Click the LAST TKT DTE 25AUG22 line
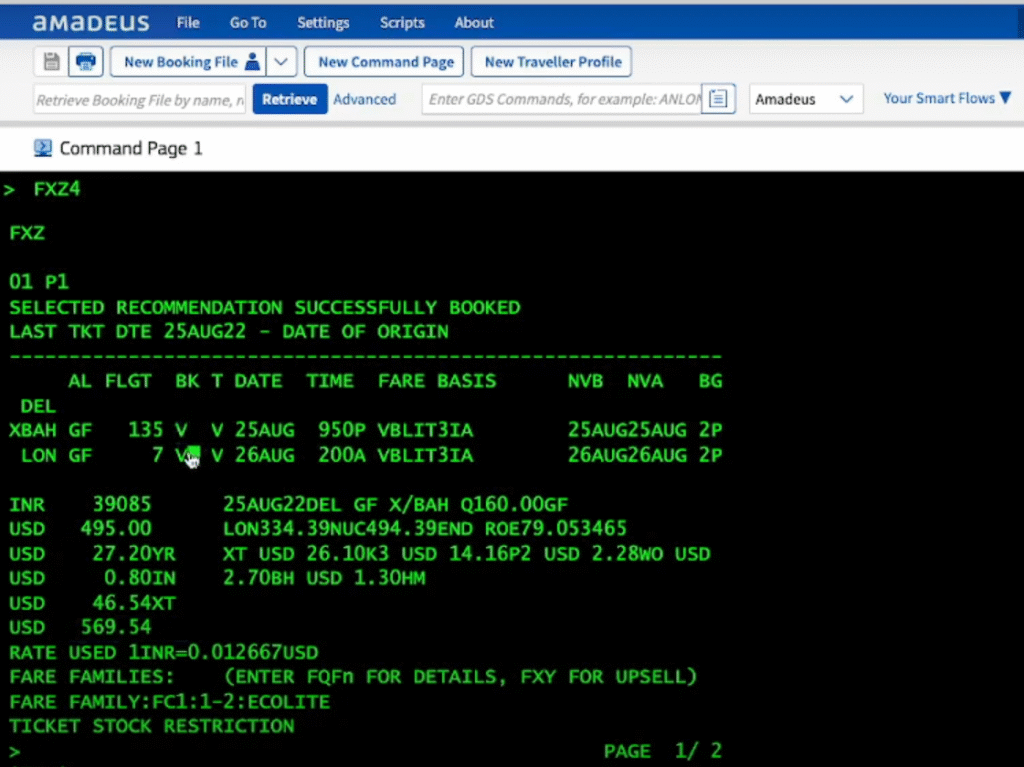1024x767 pixels. coord(229,331)
